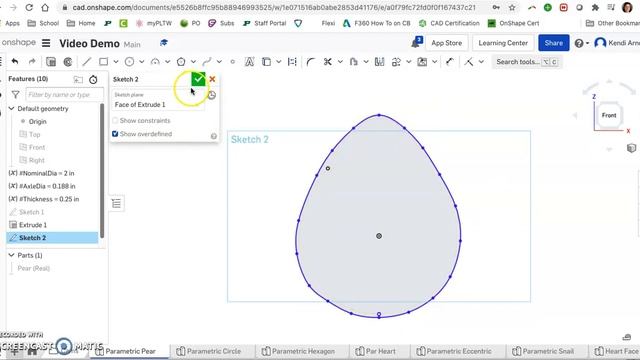Open the configuration panel list icon
Viewport: 640px width, 360px height.
click(x=116, y=203)
